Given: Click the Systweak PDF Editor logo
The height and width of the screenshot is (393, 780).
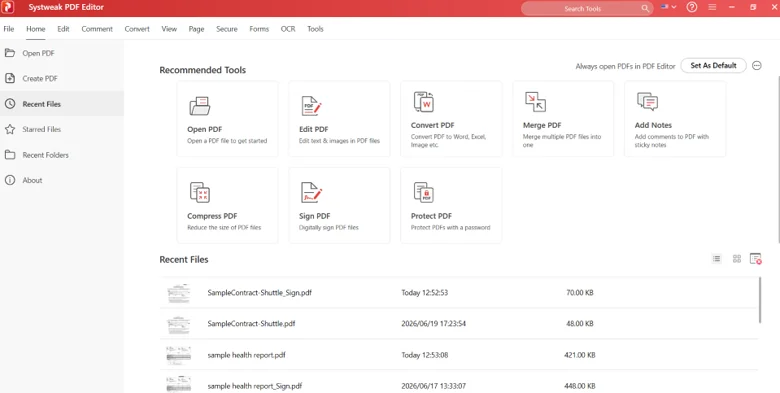Looking at the screenshot, I should [8, 7].
